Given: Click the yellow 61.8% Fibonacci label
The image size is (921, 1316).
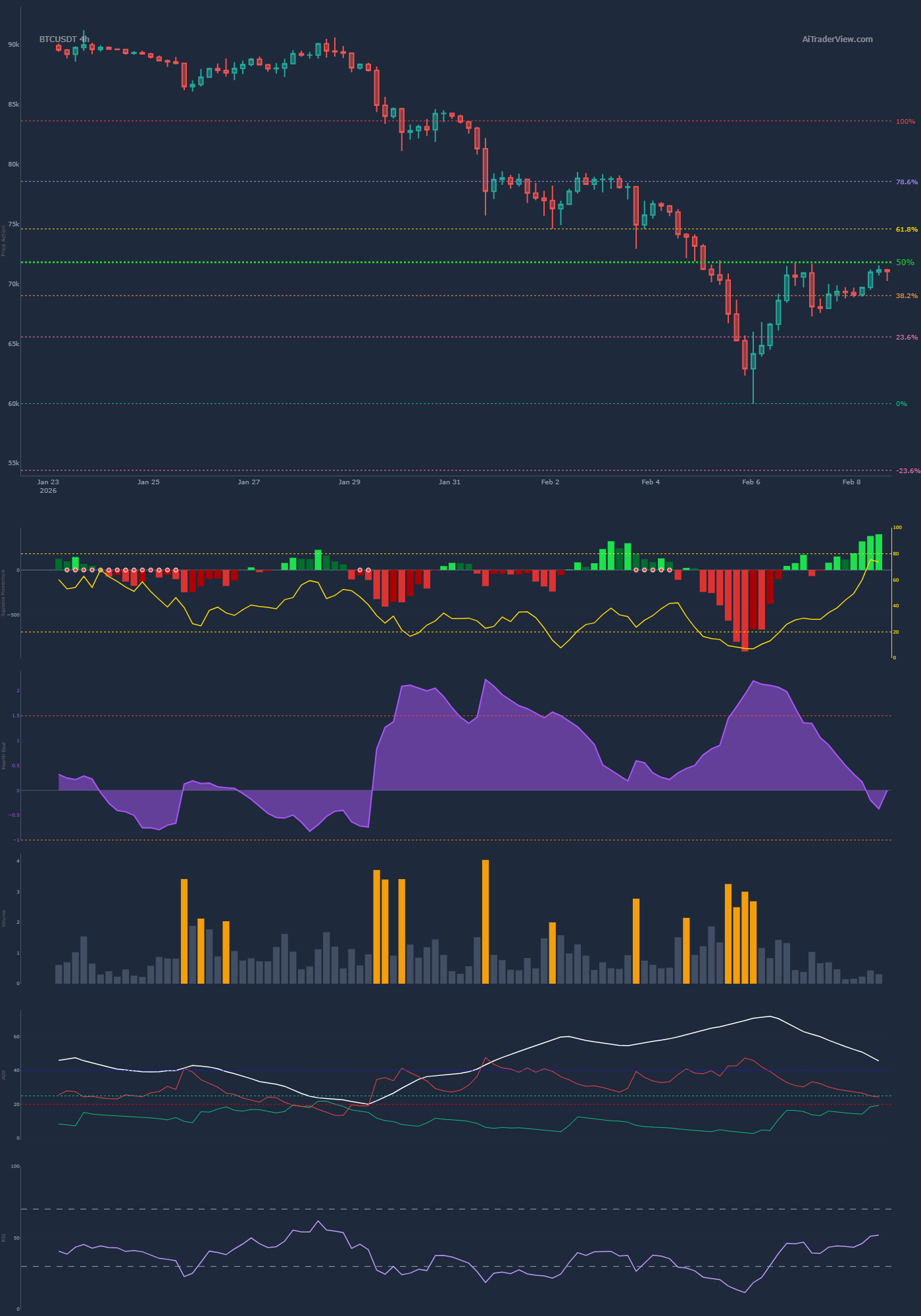Looking at the screenshot, I should [x=907, y=230].
